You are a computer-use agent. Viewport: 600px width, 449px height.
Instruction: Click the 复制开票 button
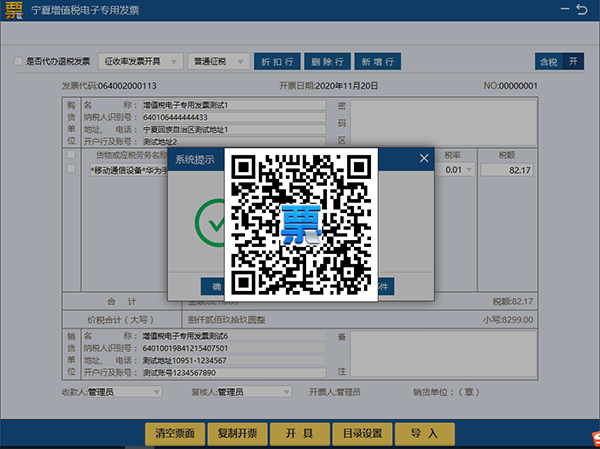237,434
